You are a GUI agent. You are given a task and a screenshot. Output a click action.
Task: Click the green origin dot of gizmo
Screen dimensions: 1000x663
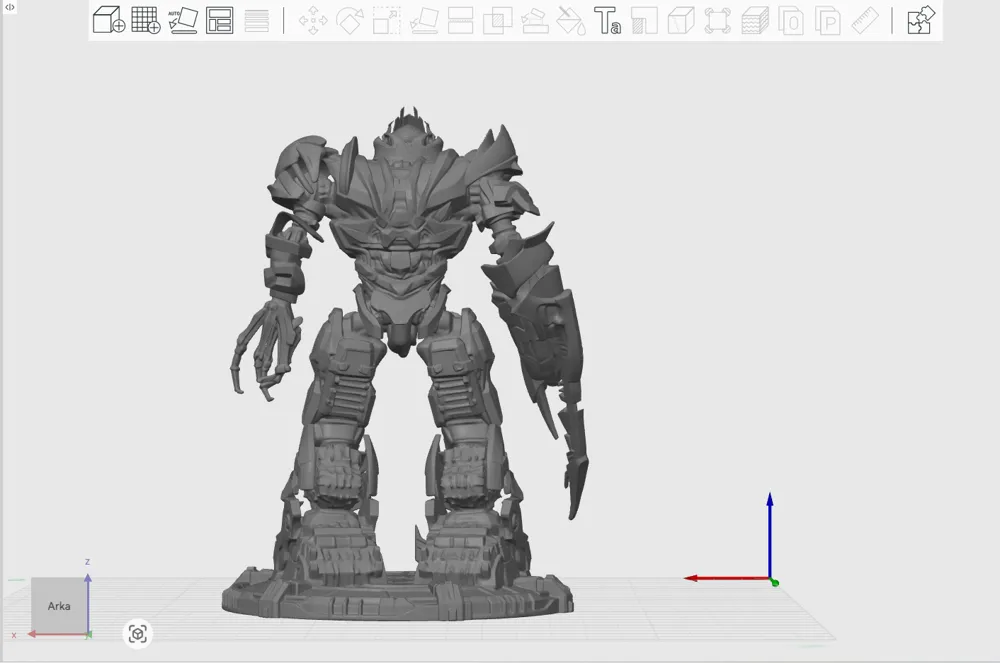pyautogui.click(x=774, y=583)
